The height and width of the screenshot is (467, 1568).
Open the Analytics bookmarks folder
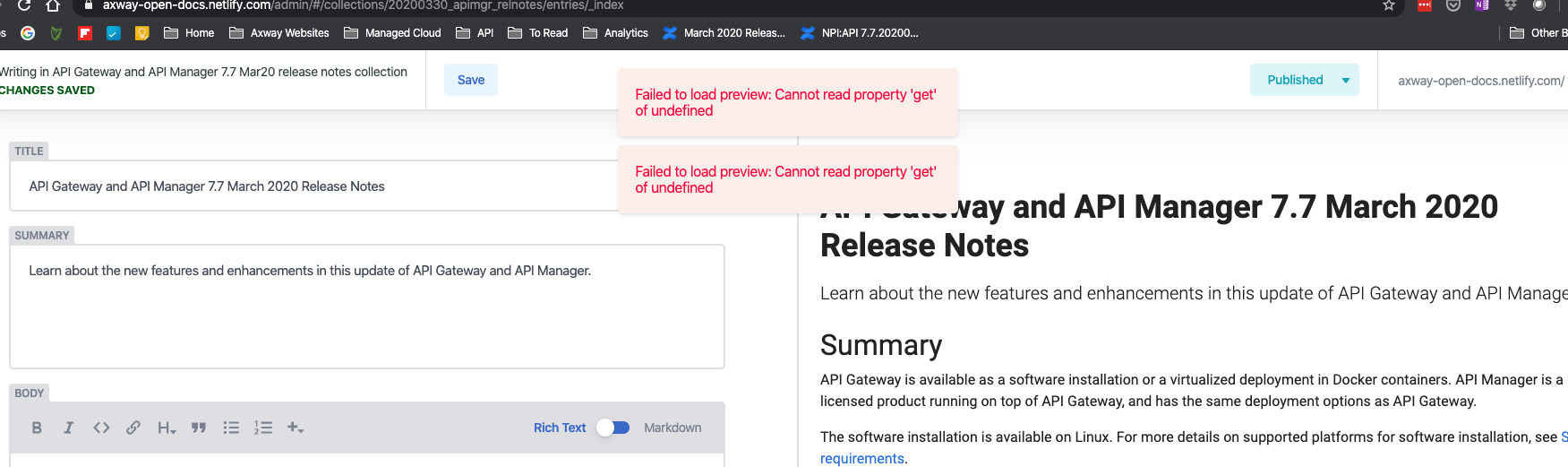[x=615, y=33]
